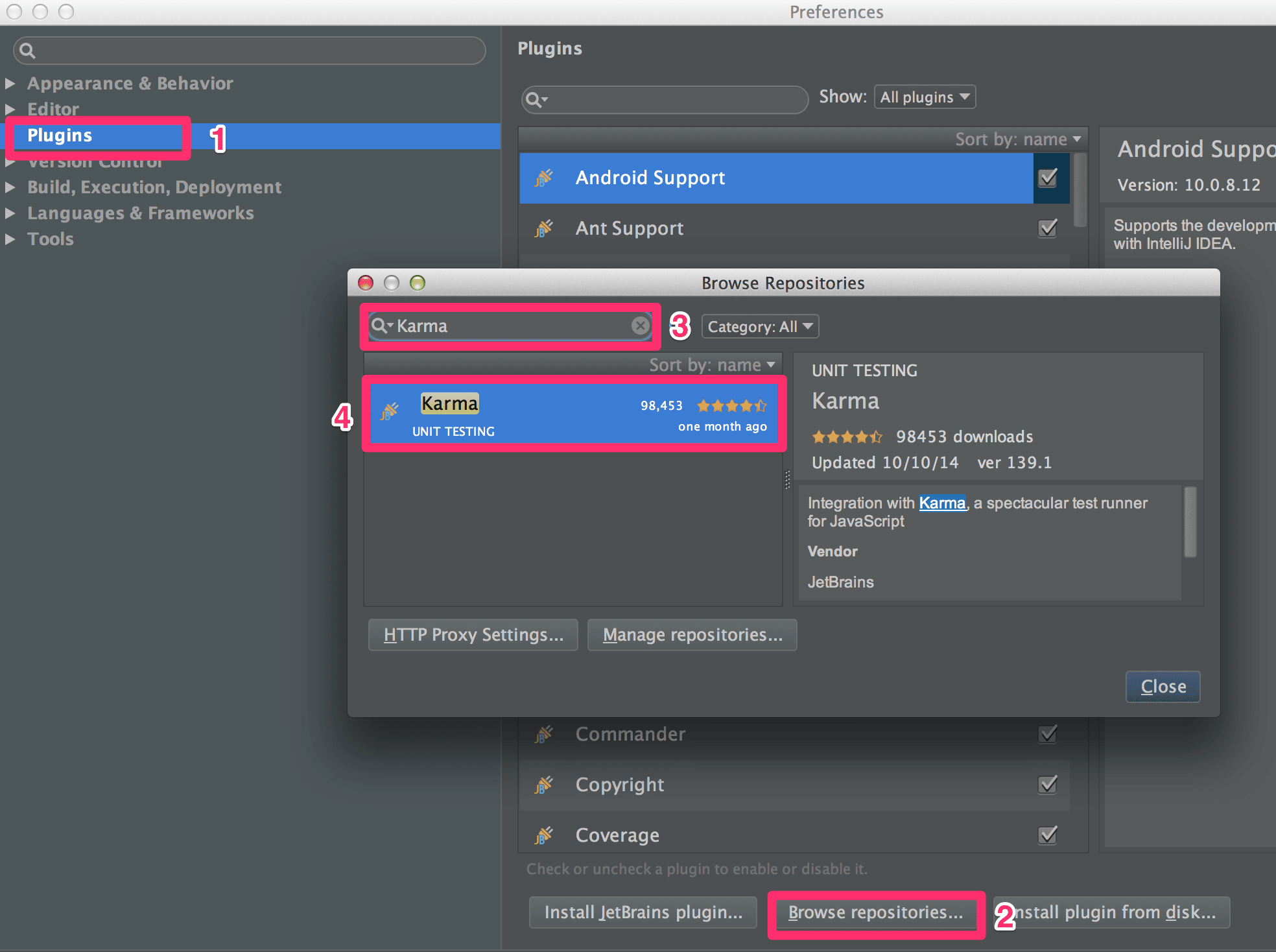Viewport: 1276px width, 952px height.
Task: Click Browse repositories button
Action: (876, 912)
